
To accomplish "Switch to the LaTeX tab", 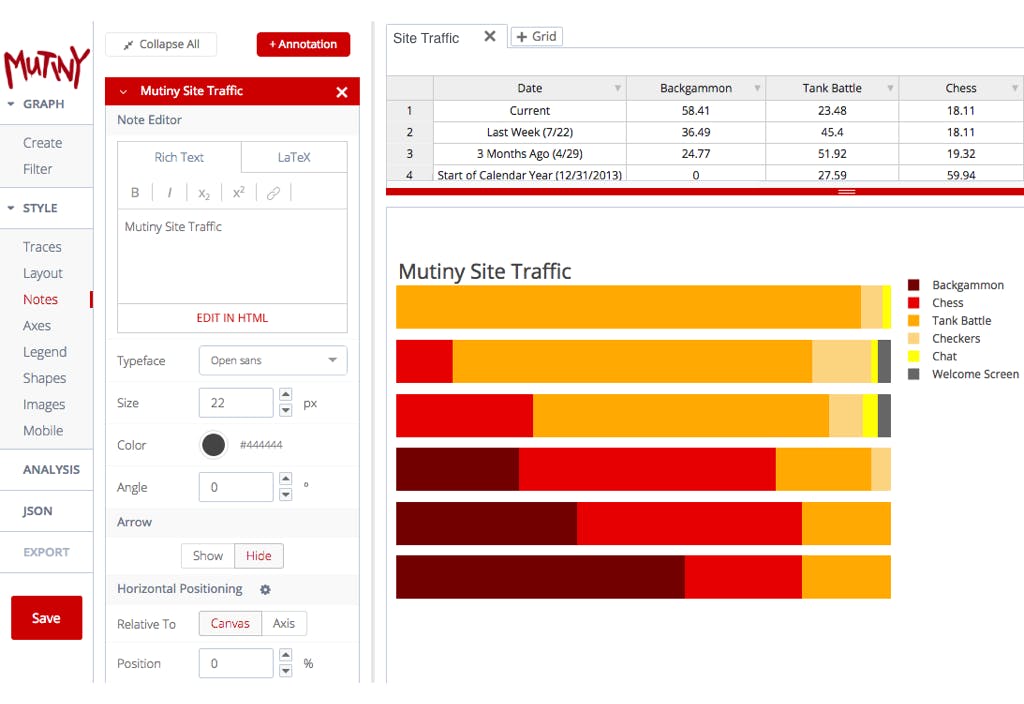I will click(x=294, y=157).
